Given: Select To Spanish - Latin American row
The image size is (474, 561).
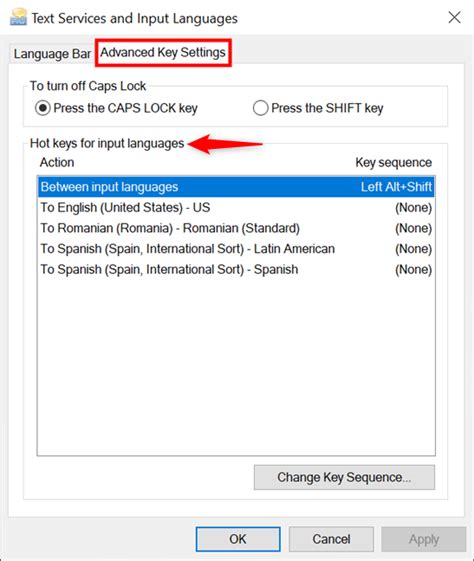Looking at the screenshot, I should point(236,249).
